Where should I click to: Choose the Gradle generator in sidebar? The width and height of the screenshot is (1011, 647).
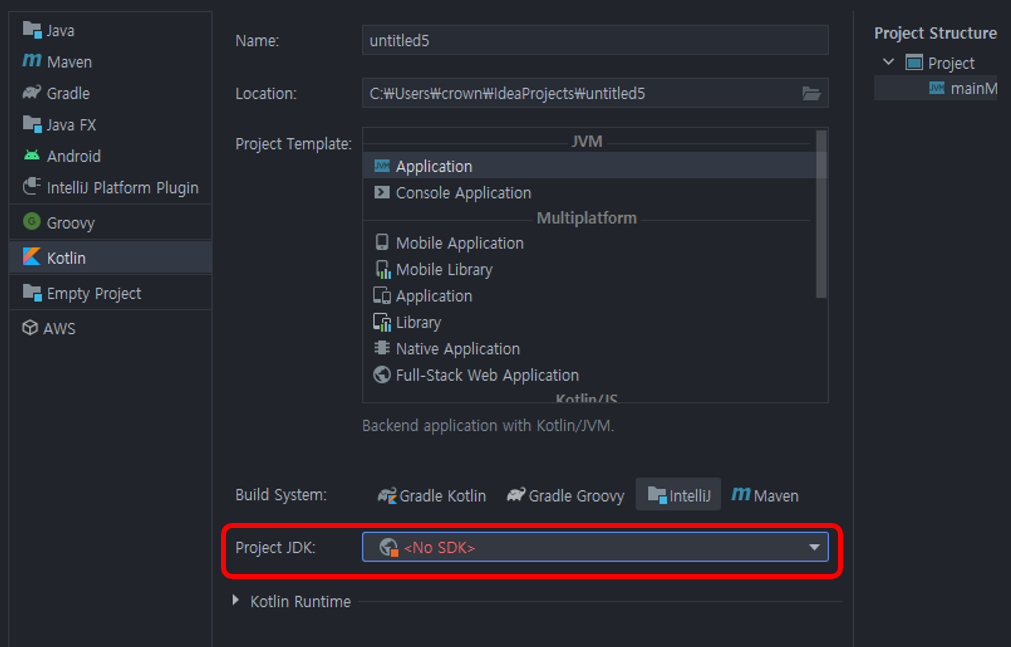point(111,93)
